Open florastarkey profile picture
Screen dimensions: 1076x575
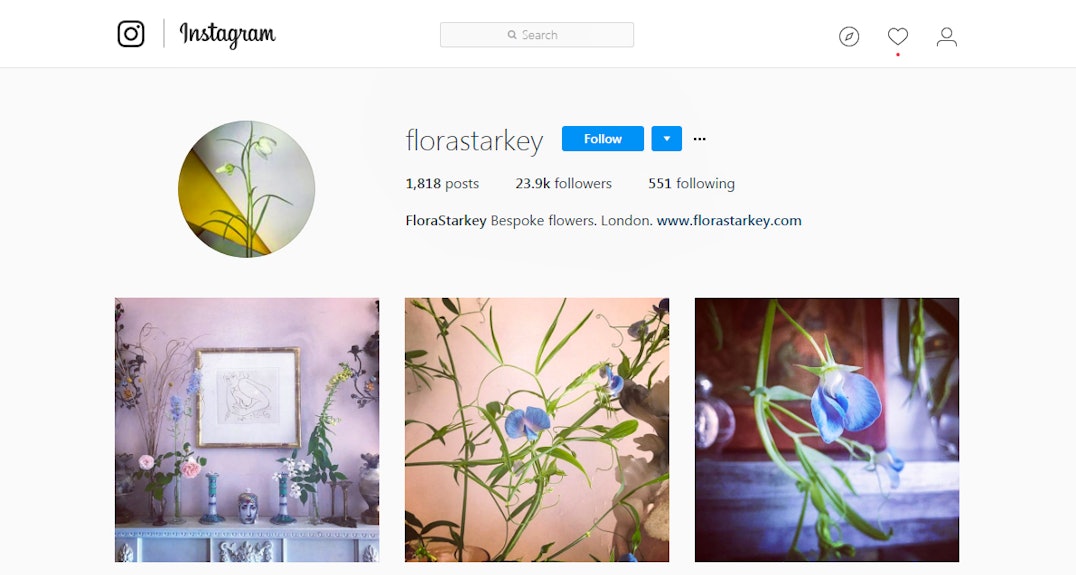coord(246,189)
